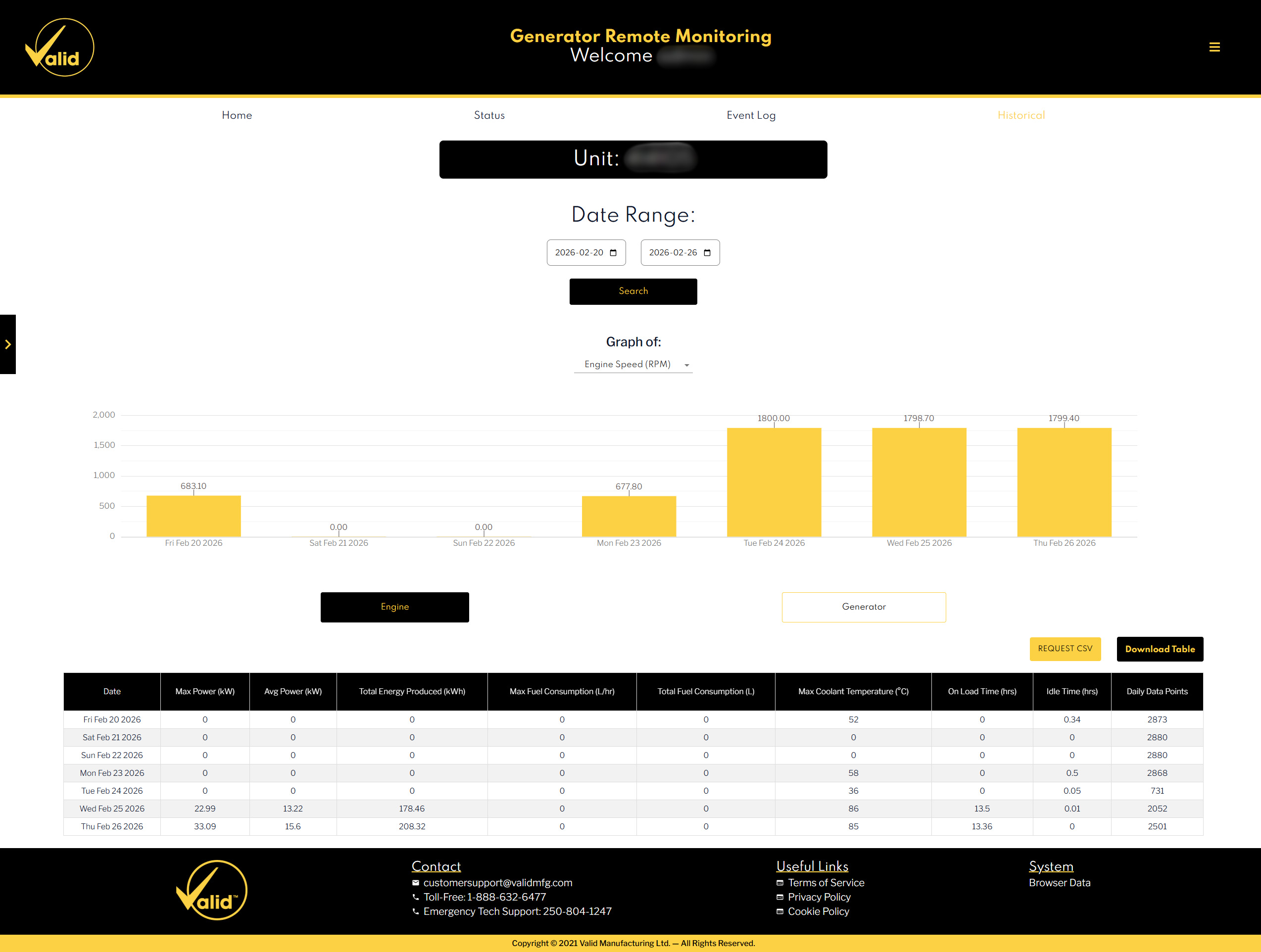Open the Status tab
Screen dimensions: 1261x952
[489, 115]
